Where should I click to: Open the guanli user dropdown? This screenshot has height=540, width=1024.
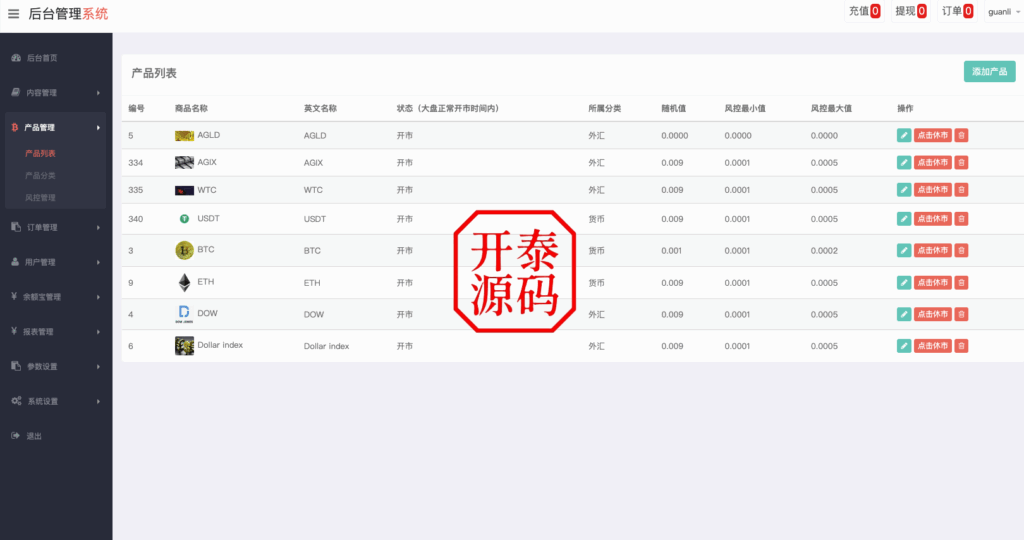1003,12
